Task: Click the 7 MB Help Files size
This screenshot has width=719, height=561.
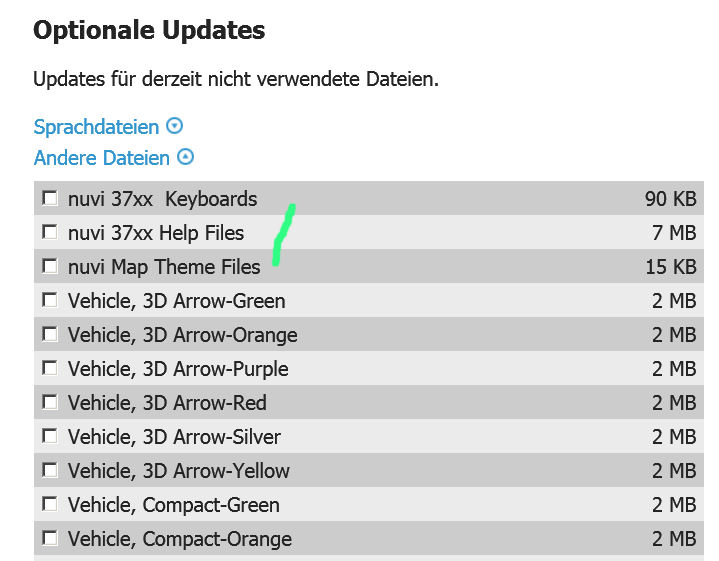Action: tap(674, 233)
